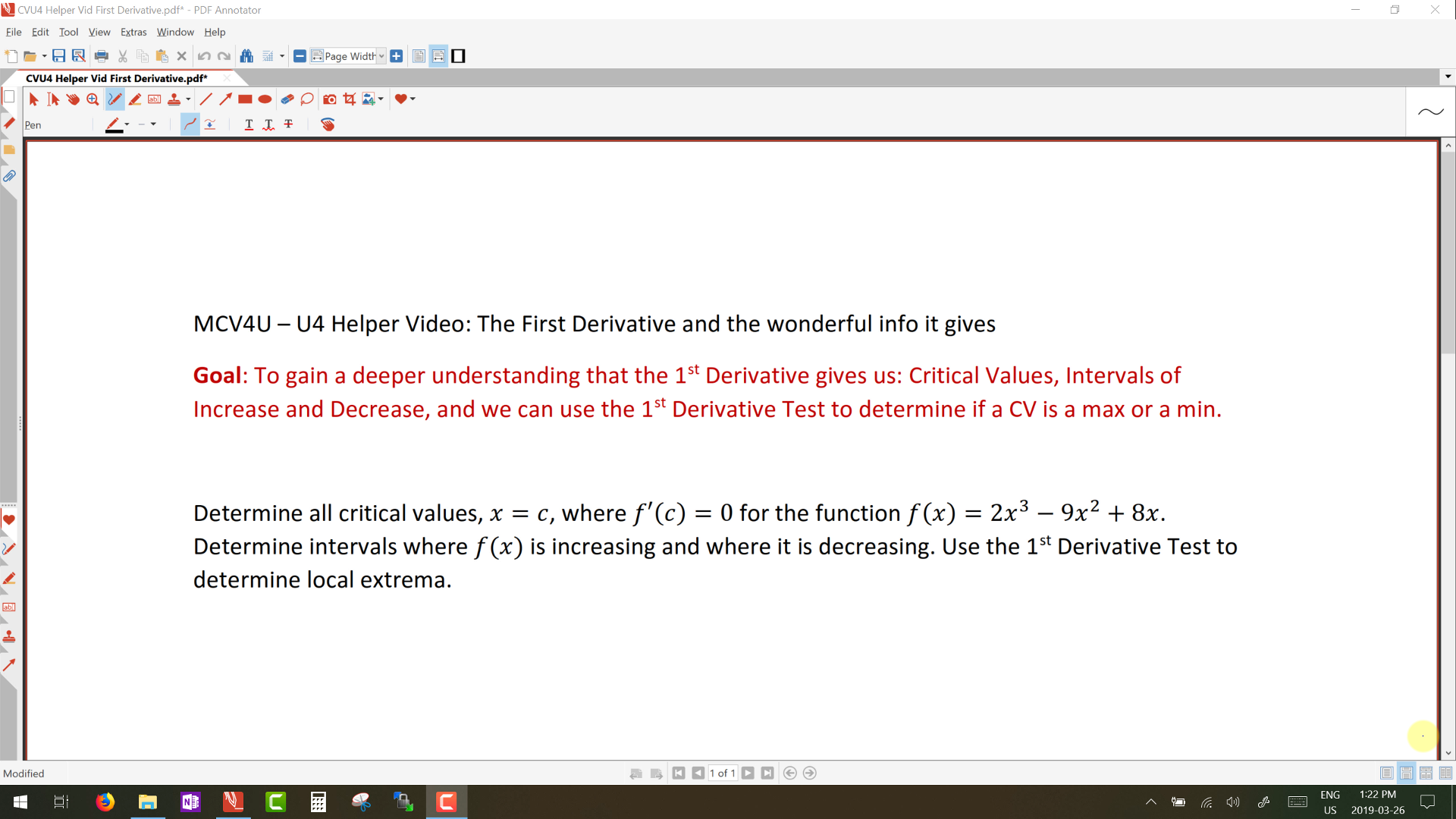Open the Tool menu

tap(68, 32)
